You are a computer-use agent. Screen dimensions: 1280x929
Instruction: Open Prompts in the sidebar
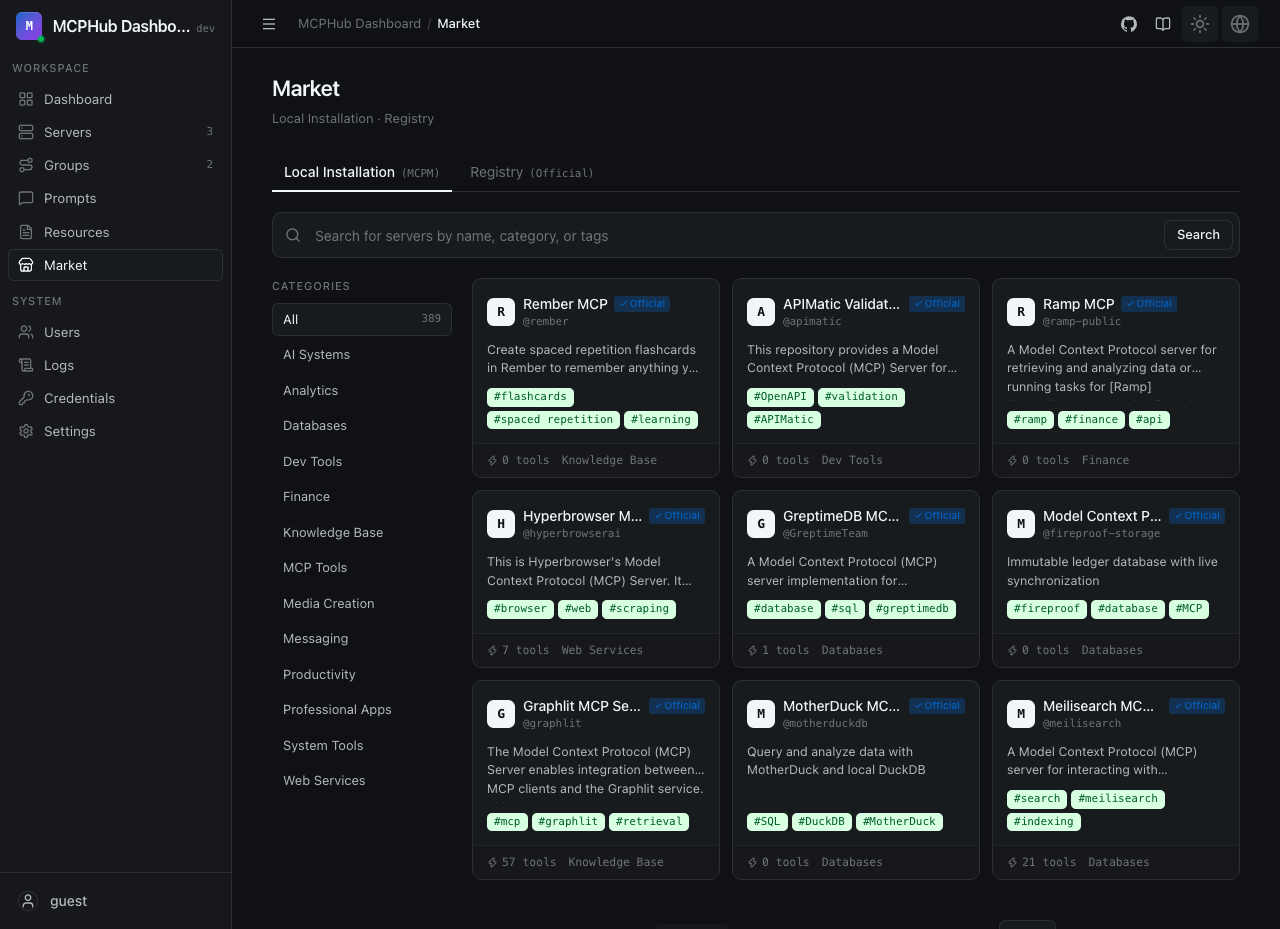[115, 198]
